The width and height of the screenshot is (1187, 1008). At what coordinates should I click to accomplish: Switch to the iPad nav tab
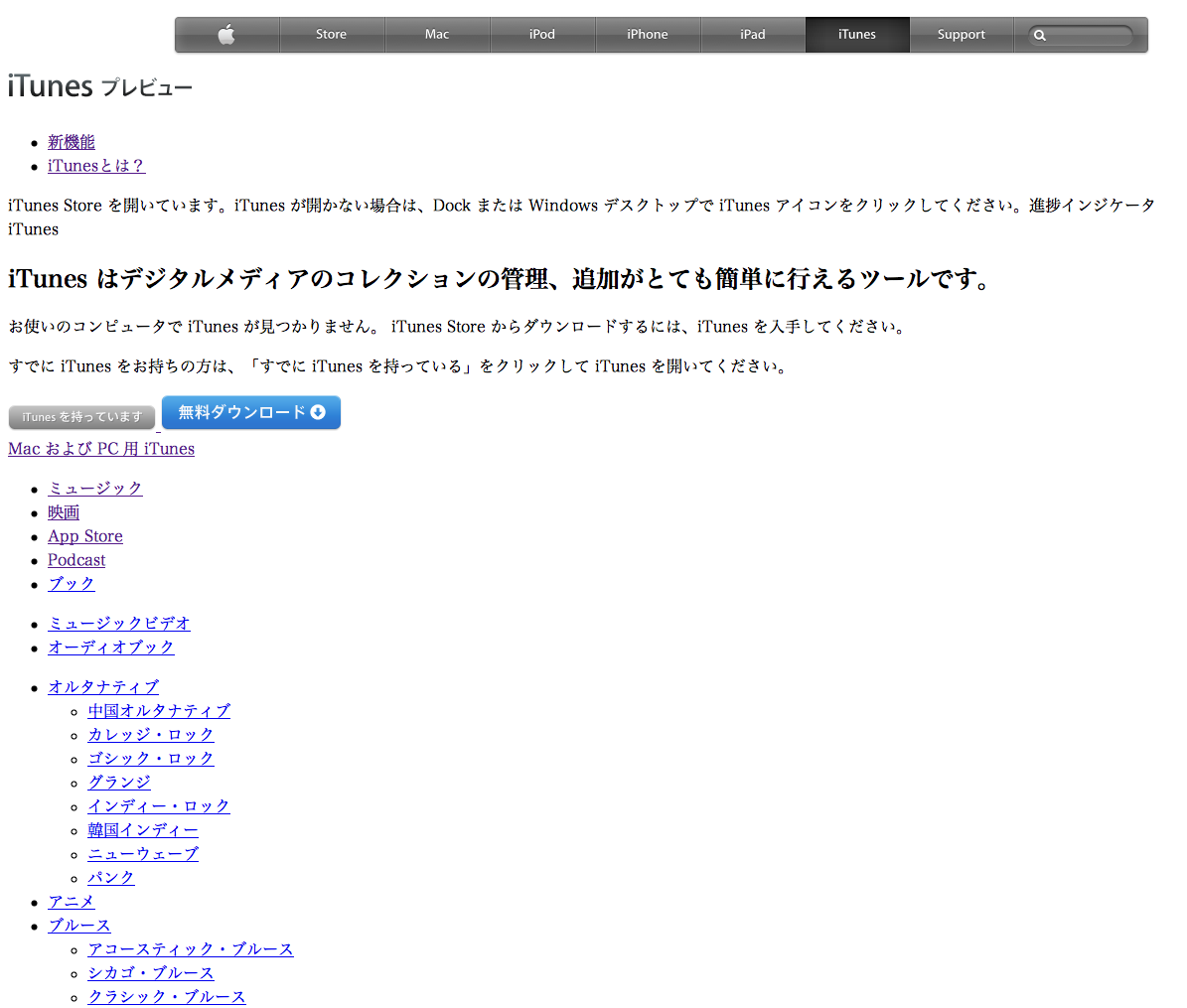(753, 35)
